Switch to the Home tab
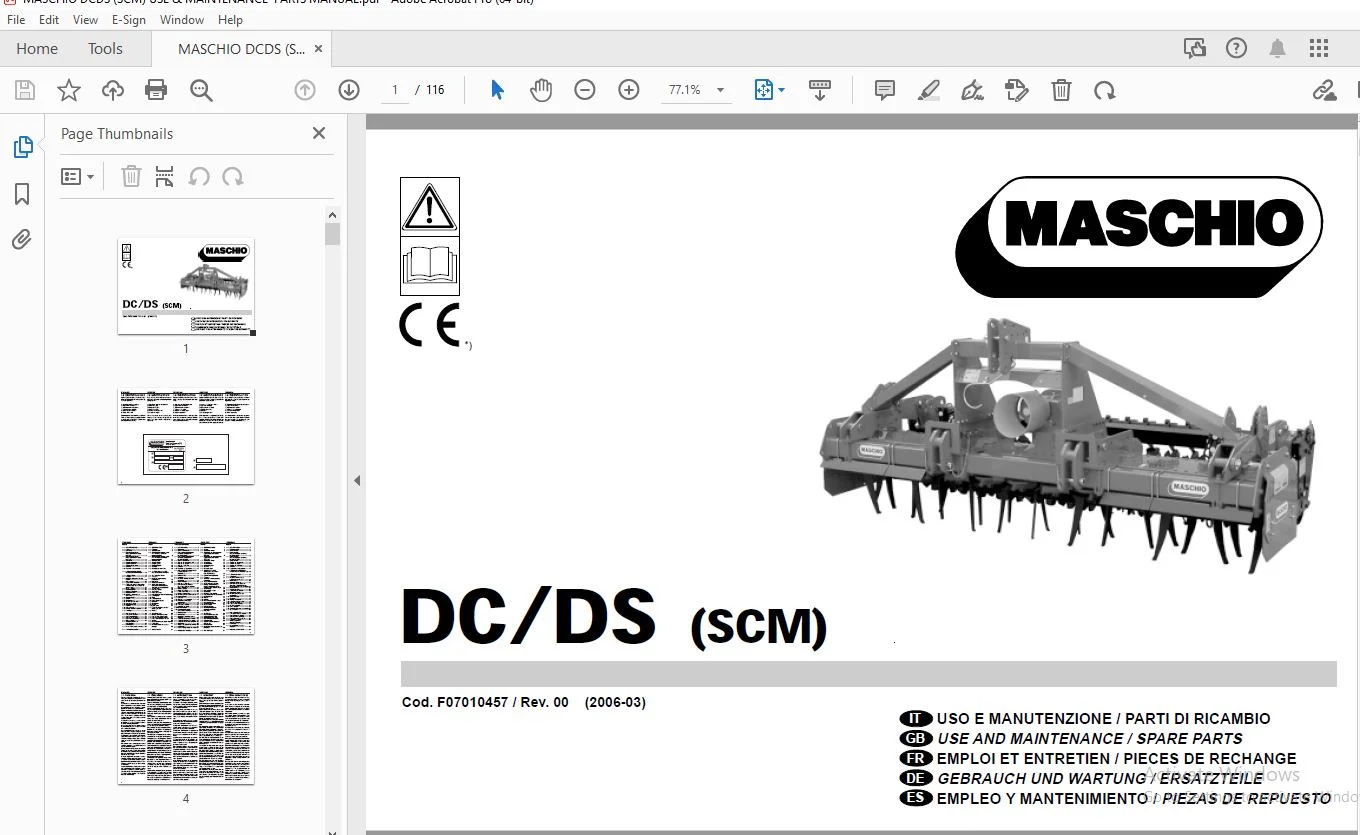 click(37, 48)
